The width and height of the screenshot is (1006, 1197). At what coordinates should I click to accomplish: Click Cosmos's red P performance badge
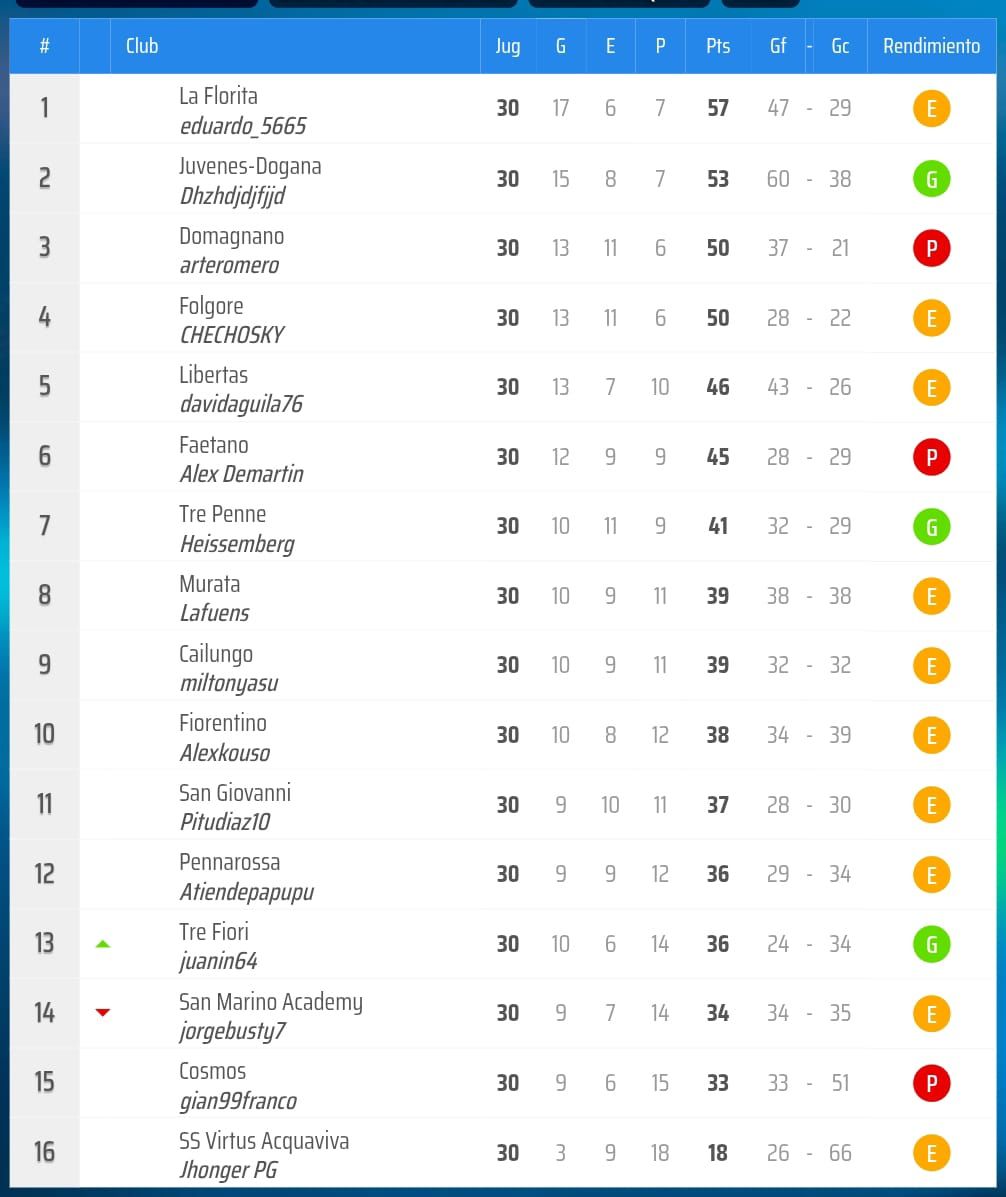tap(931, 1083)
